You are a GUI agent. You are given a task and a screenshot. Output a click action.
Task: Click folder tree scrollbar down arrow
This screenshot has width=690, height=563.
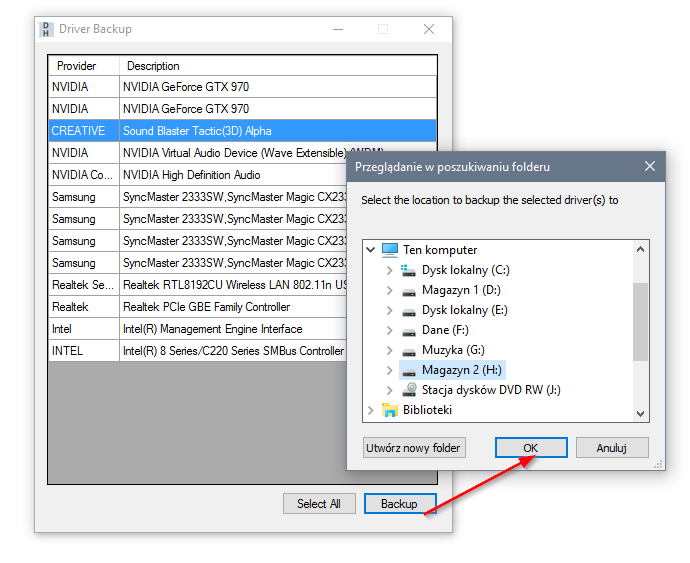640,413
